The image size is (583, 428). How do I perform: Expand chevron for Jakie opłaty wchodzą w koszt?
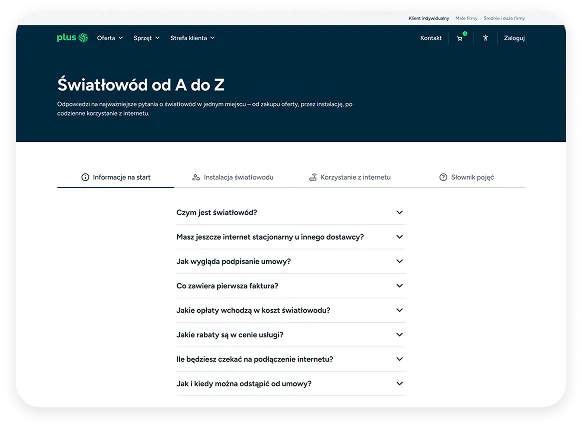(x=400, y=310)
